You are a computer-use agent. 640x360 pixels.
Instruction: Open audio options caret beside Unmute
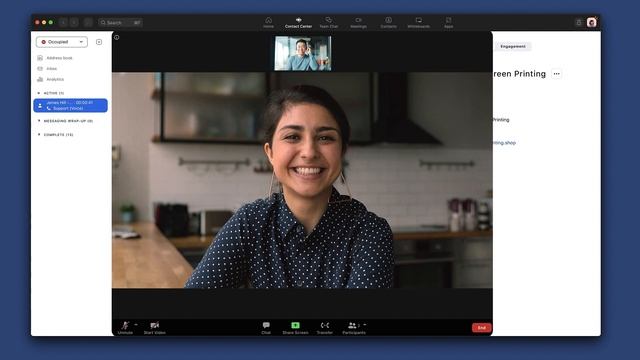point(136,325)
